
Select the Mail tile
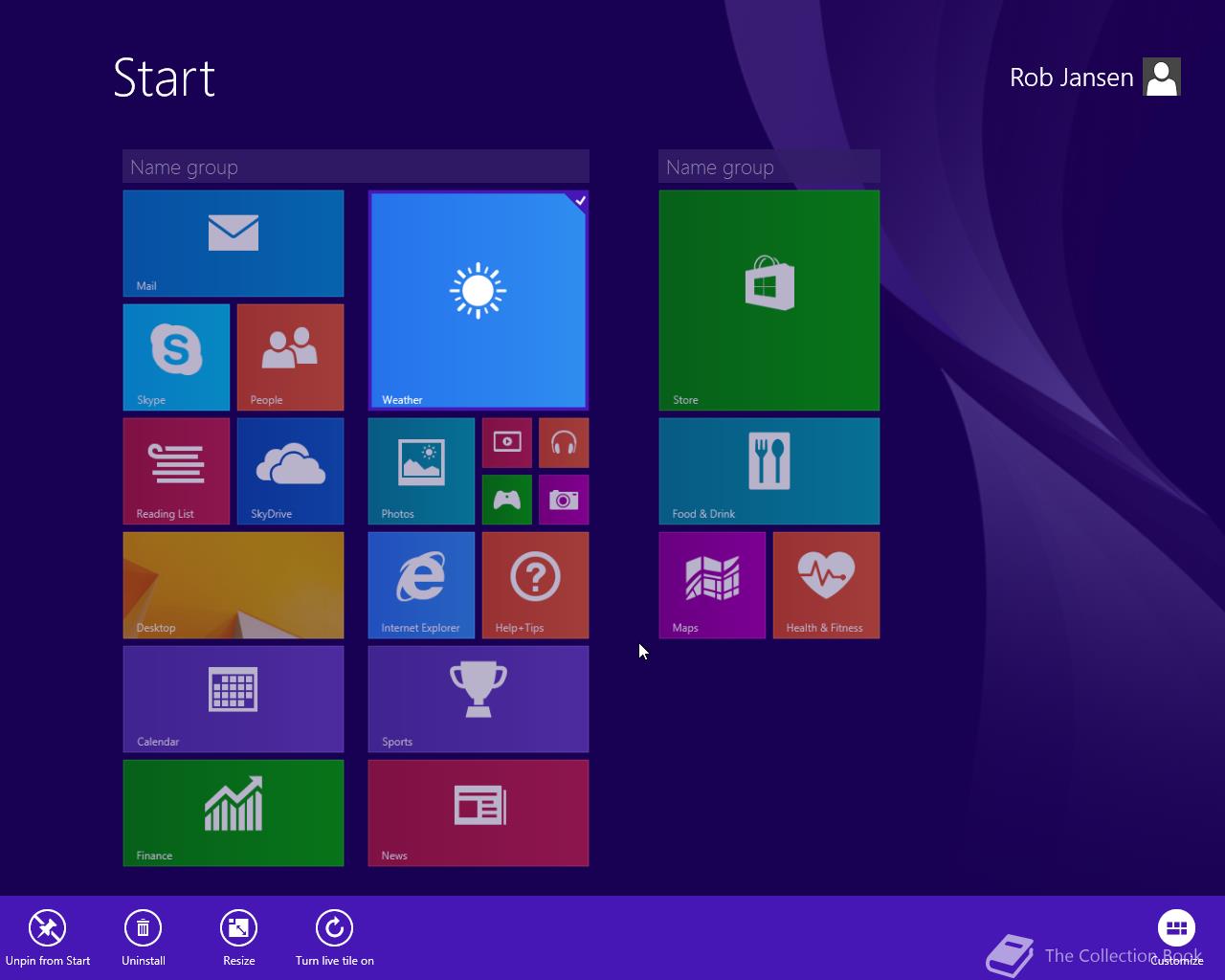(x=234, y=243)
